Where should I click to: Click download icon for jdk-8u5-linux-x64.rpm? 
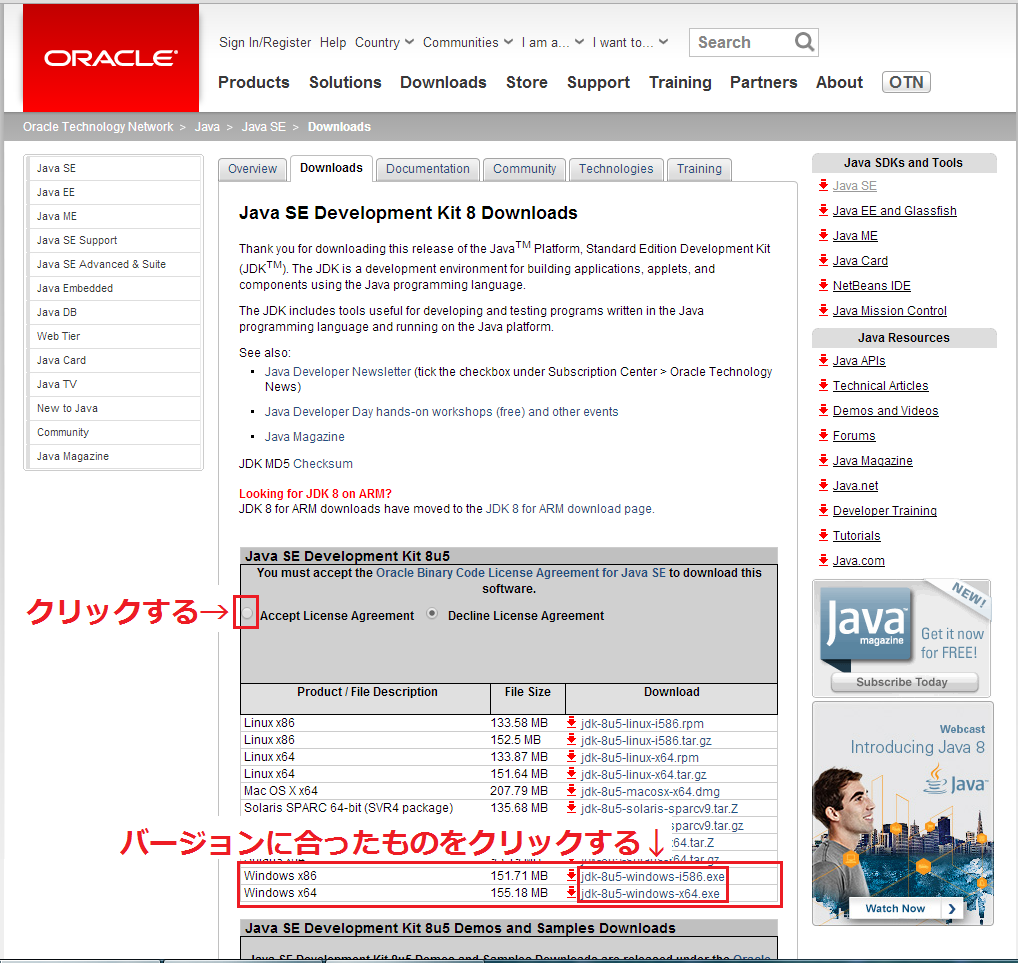point(571,756)
